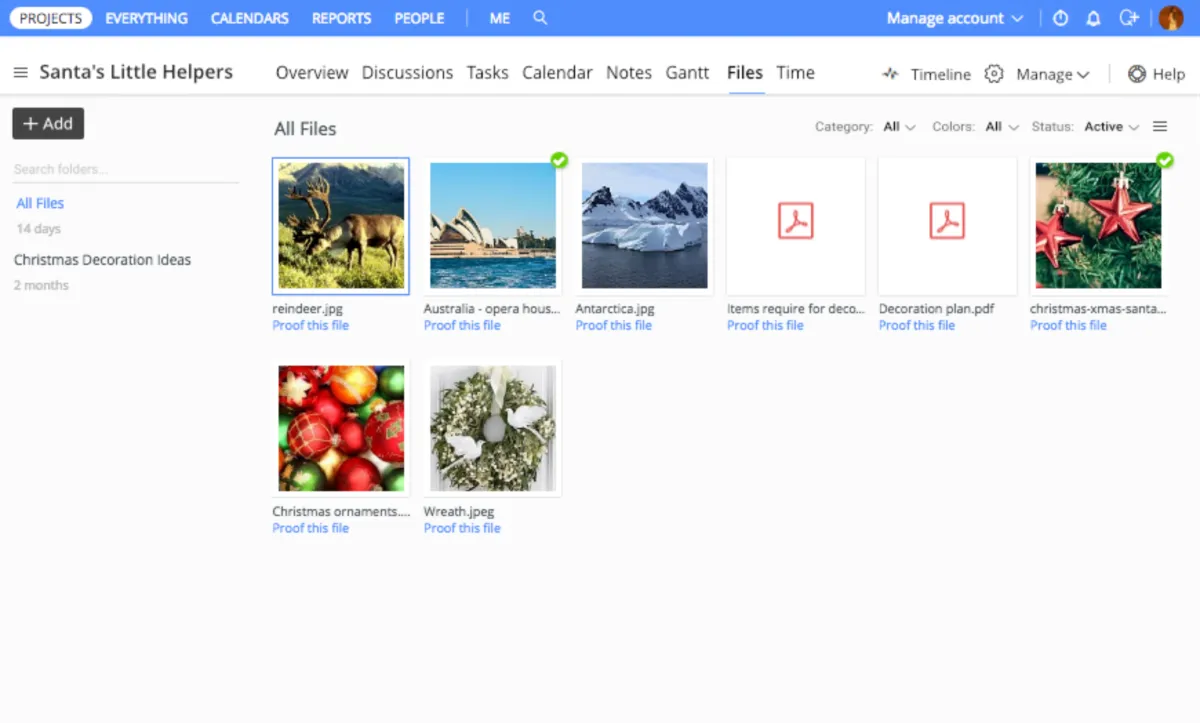Switch to the project Calendar tab
Viewport: 1200px width, 723px height.
click(557, 73)
